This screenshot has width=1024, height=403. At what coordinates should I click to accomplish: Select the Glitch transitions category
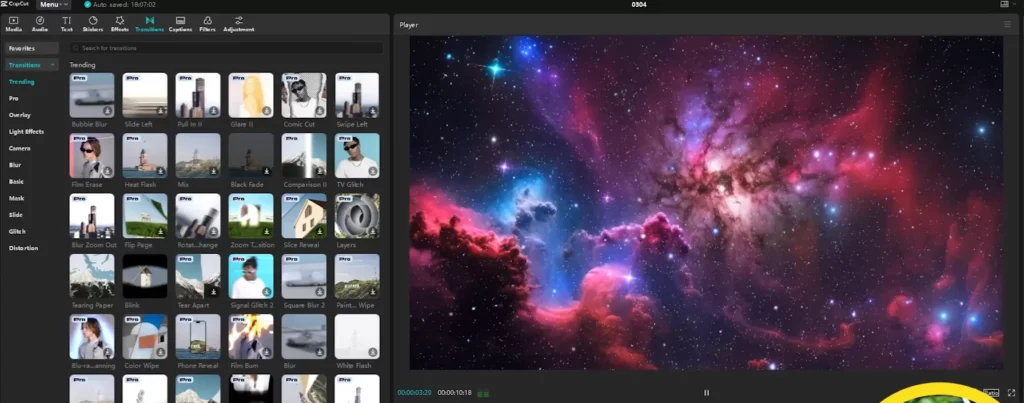tap(16, 231)
